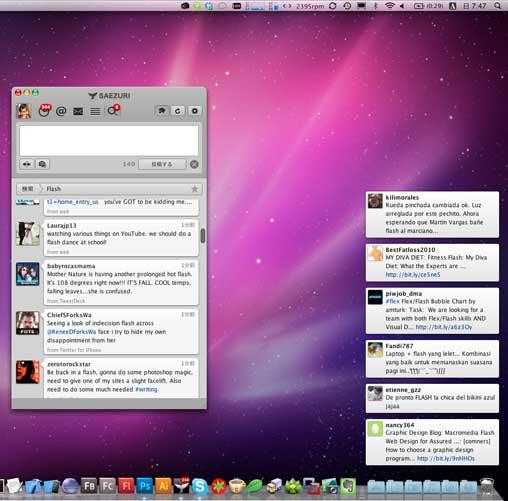
Task: Open the bit.ly/ce5ne5 link in the BestFatloss2010 notification
Action: click(x=413, y=275)
